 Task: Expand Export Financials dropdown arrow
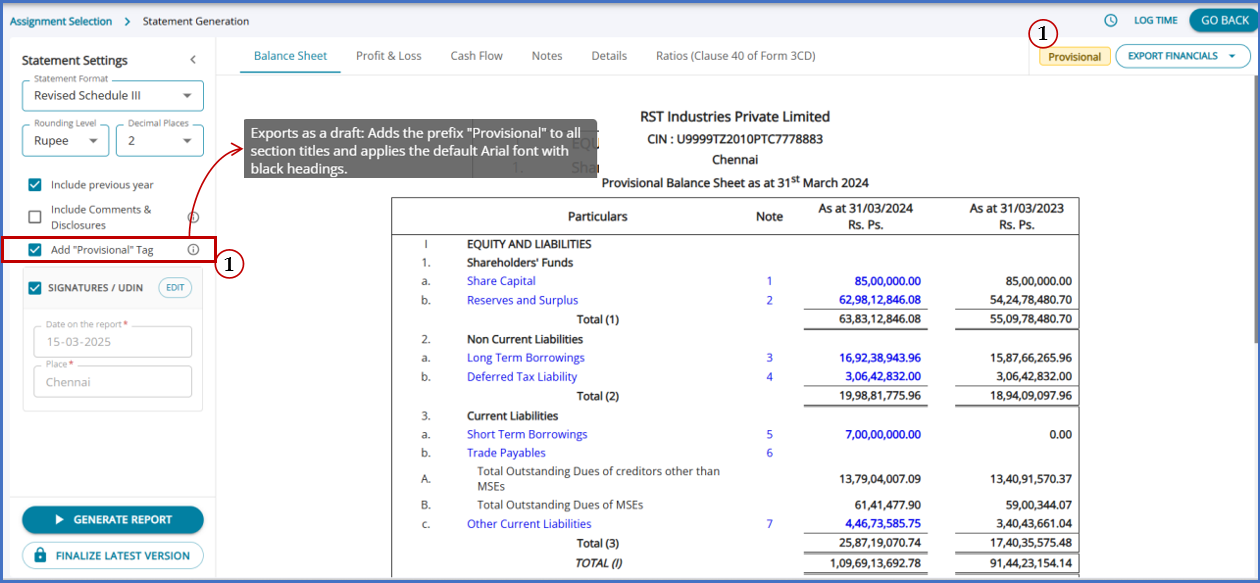1232,57
